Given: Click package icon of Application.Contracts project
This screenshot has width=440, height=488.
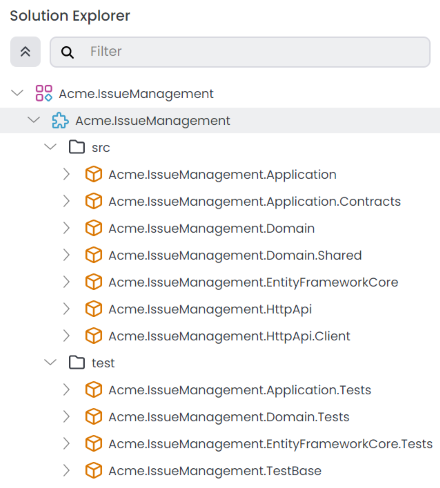Looking at the screenshot, I should coord(94,201).
